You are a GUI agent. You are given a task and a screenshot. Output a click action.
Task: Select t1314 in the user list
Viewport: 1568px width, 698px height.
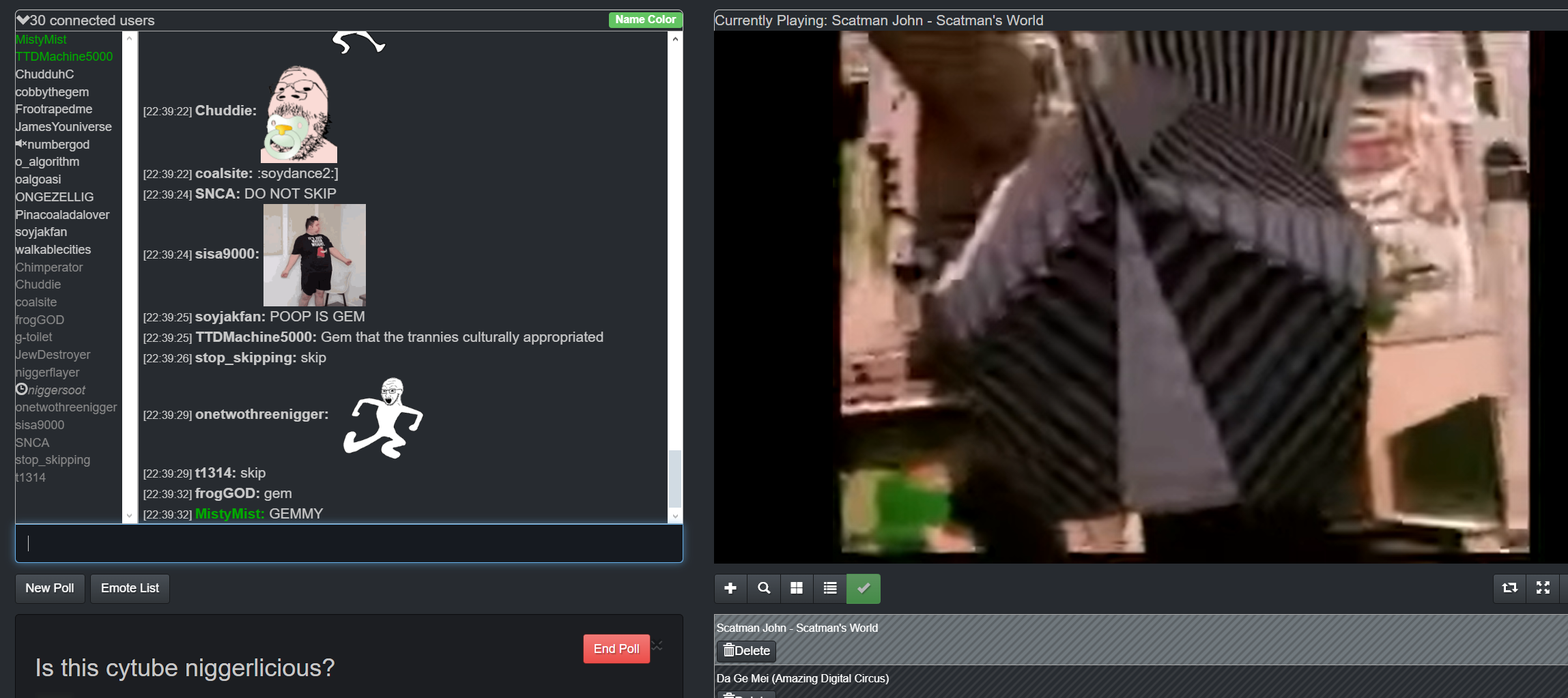coord(31,478)
